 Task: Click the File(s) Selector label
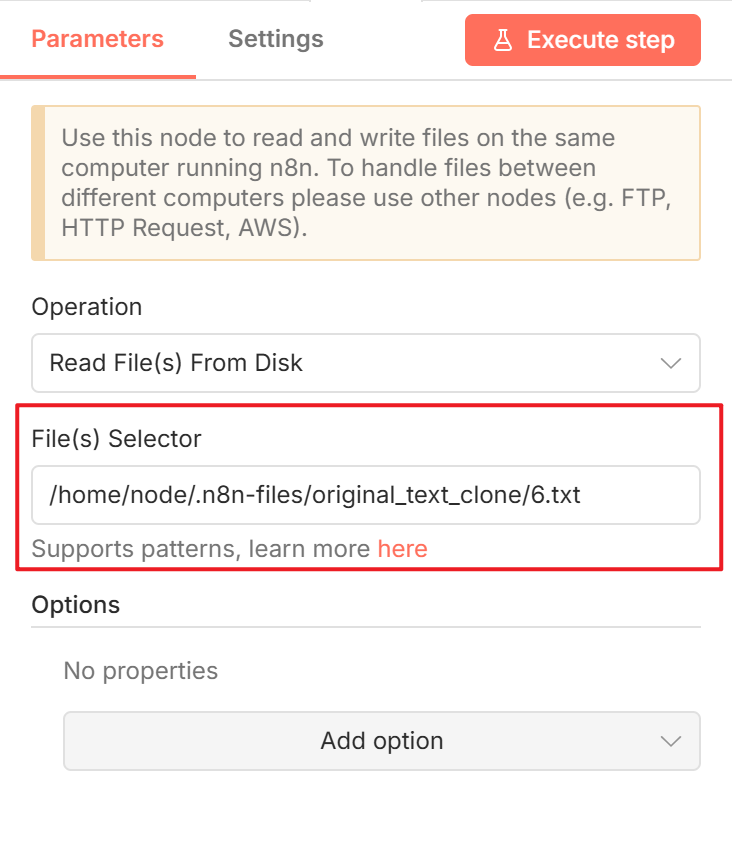[x=117, y=438]
